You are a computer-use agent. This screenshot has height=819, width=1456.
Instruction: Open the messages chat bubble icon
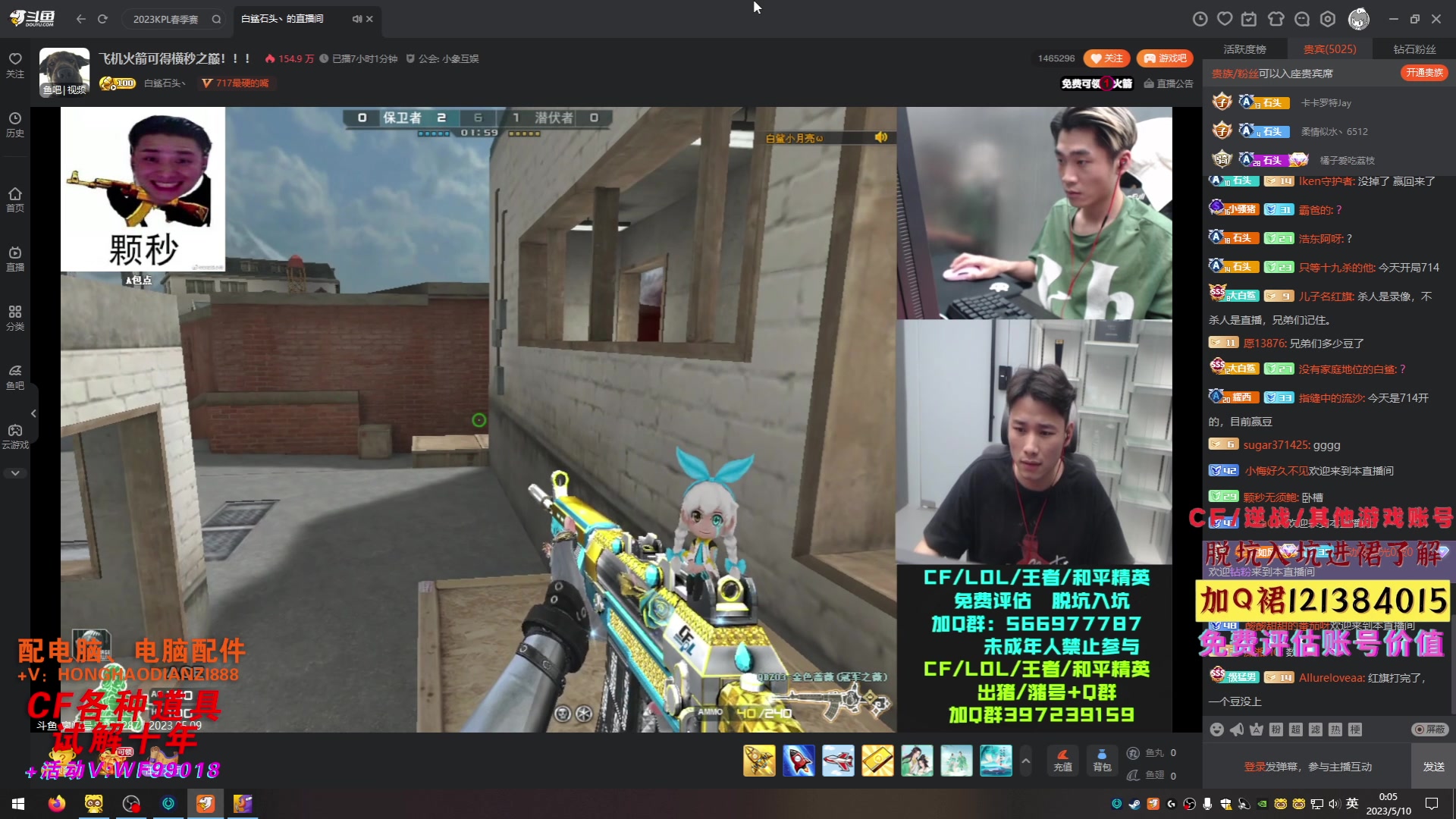tap(1302, 19)
